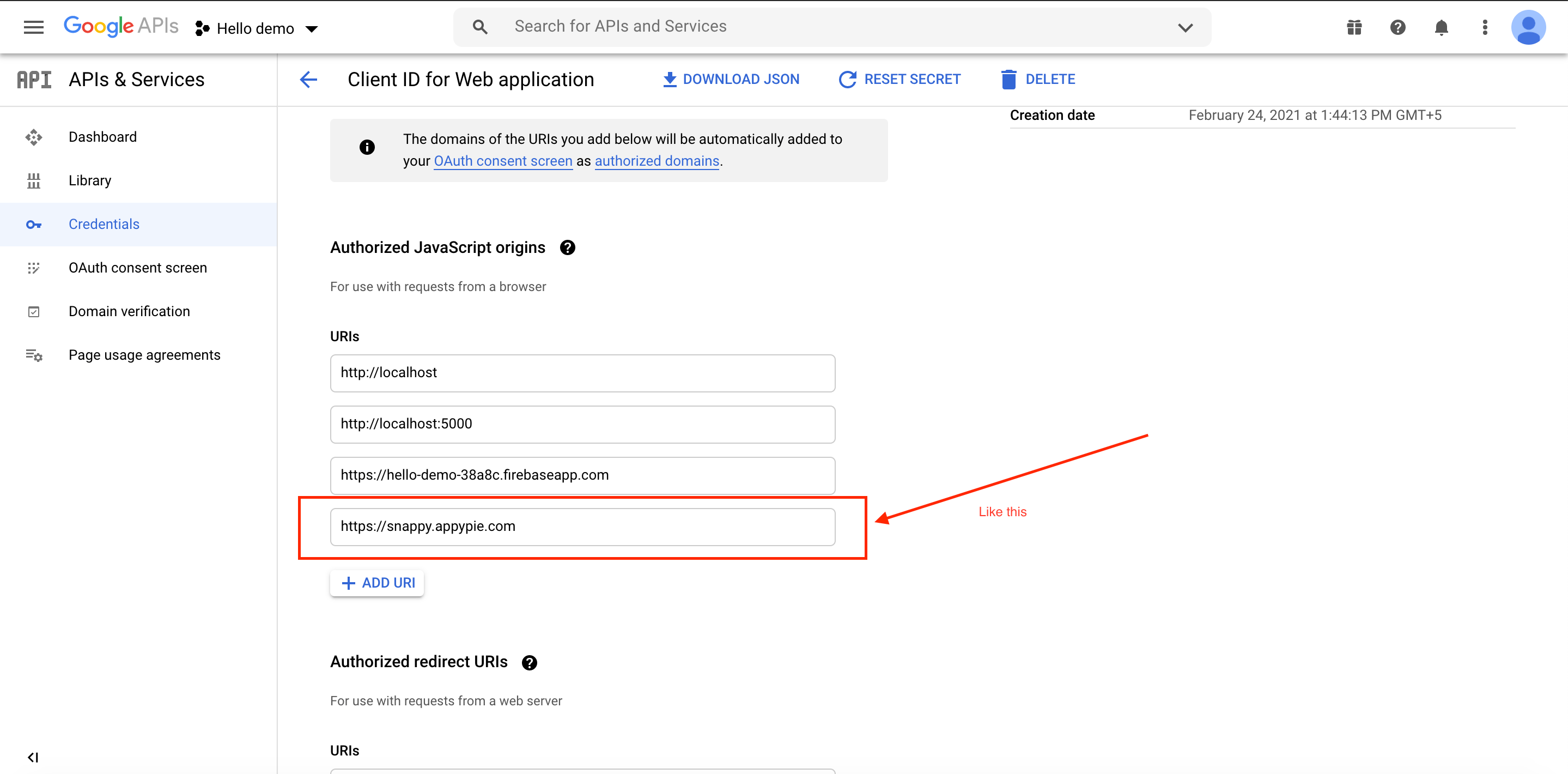Click the https://snappy.appypie.com URI field

pyautogui.click(x=582, y=527)
